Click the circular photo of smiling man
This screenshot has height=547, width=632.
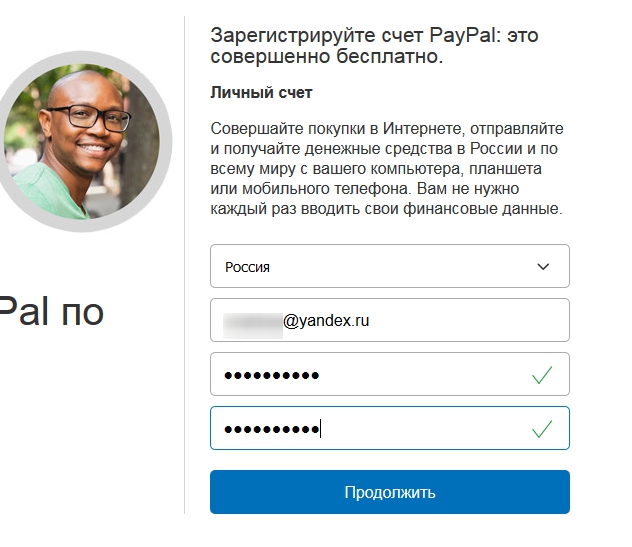[82, 141]
